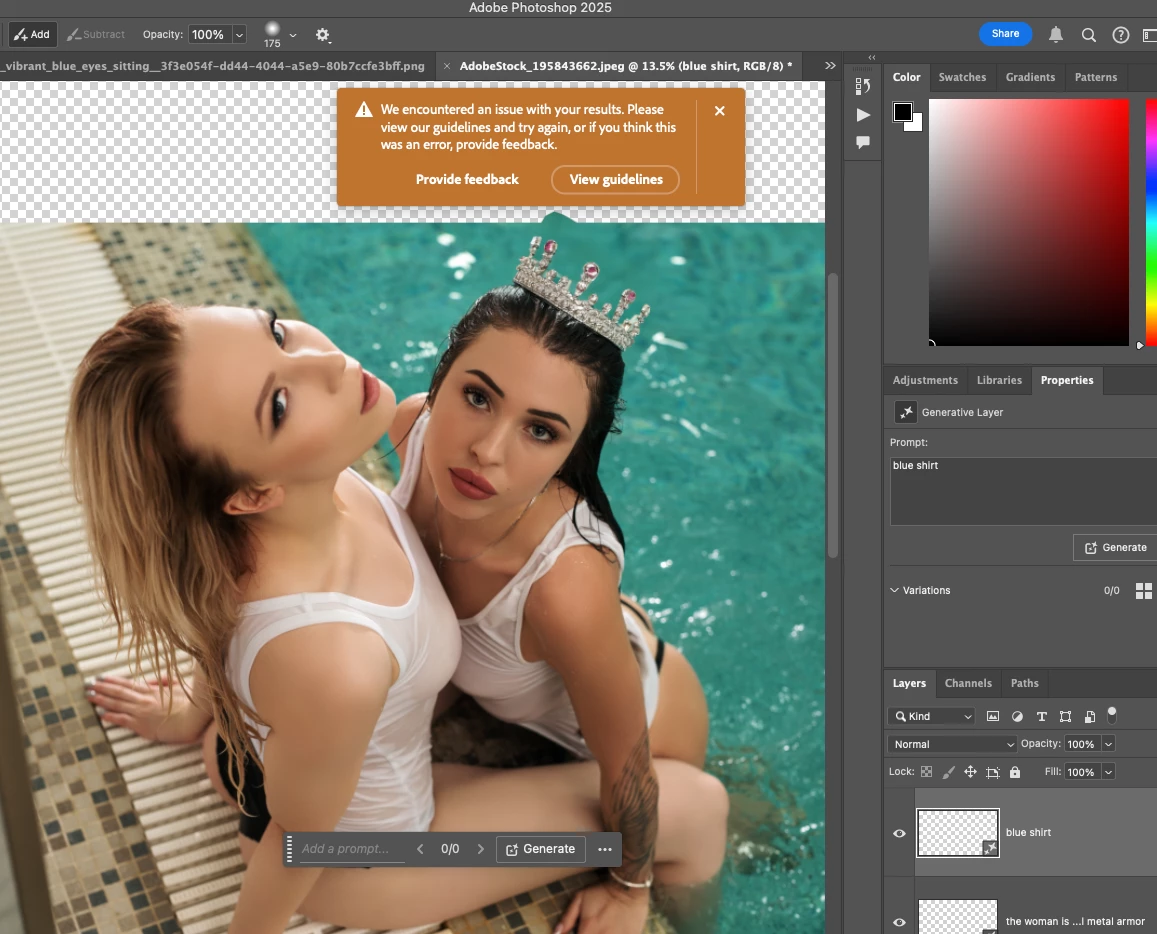Open the layer Opacity dropdown arrow

coord(1108,744)
